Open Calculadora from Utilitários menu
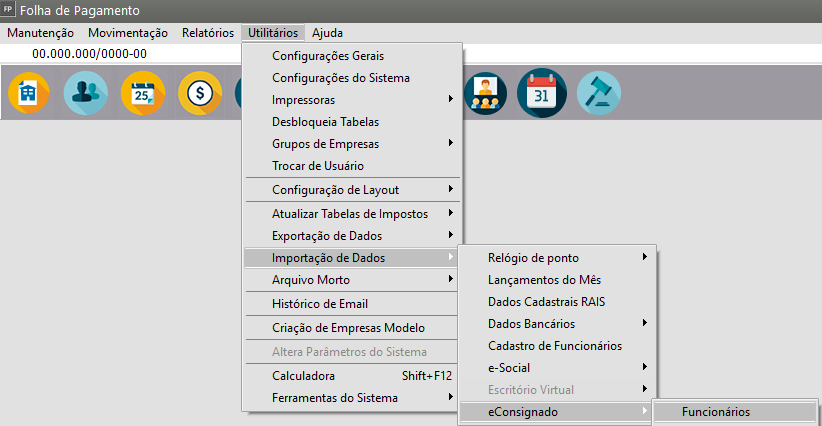The image size is (822, 426). tap(304, 376)
